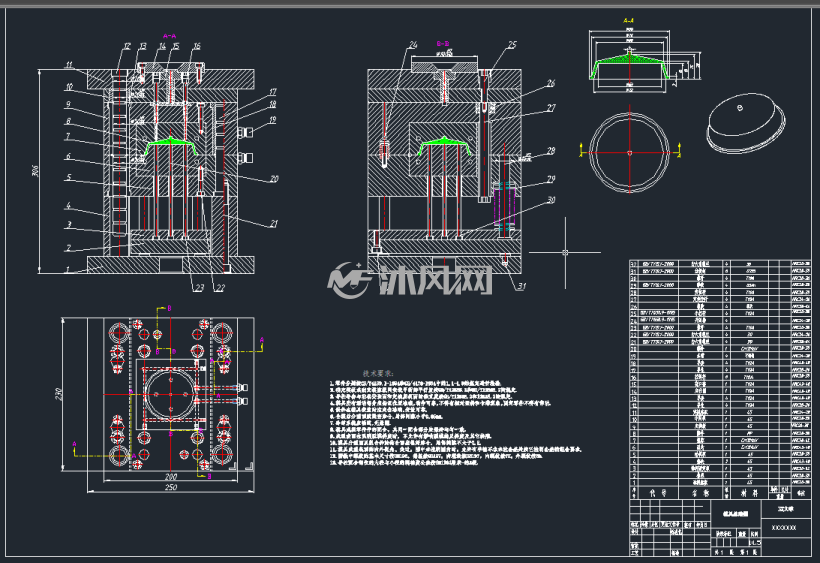Screen dimensions: 820x563
Task: Click balloon number 20 leader label
Action: [274, 179]
